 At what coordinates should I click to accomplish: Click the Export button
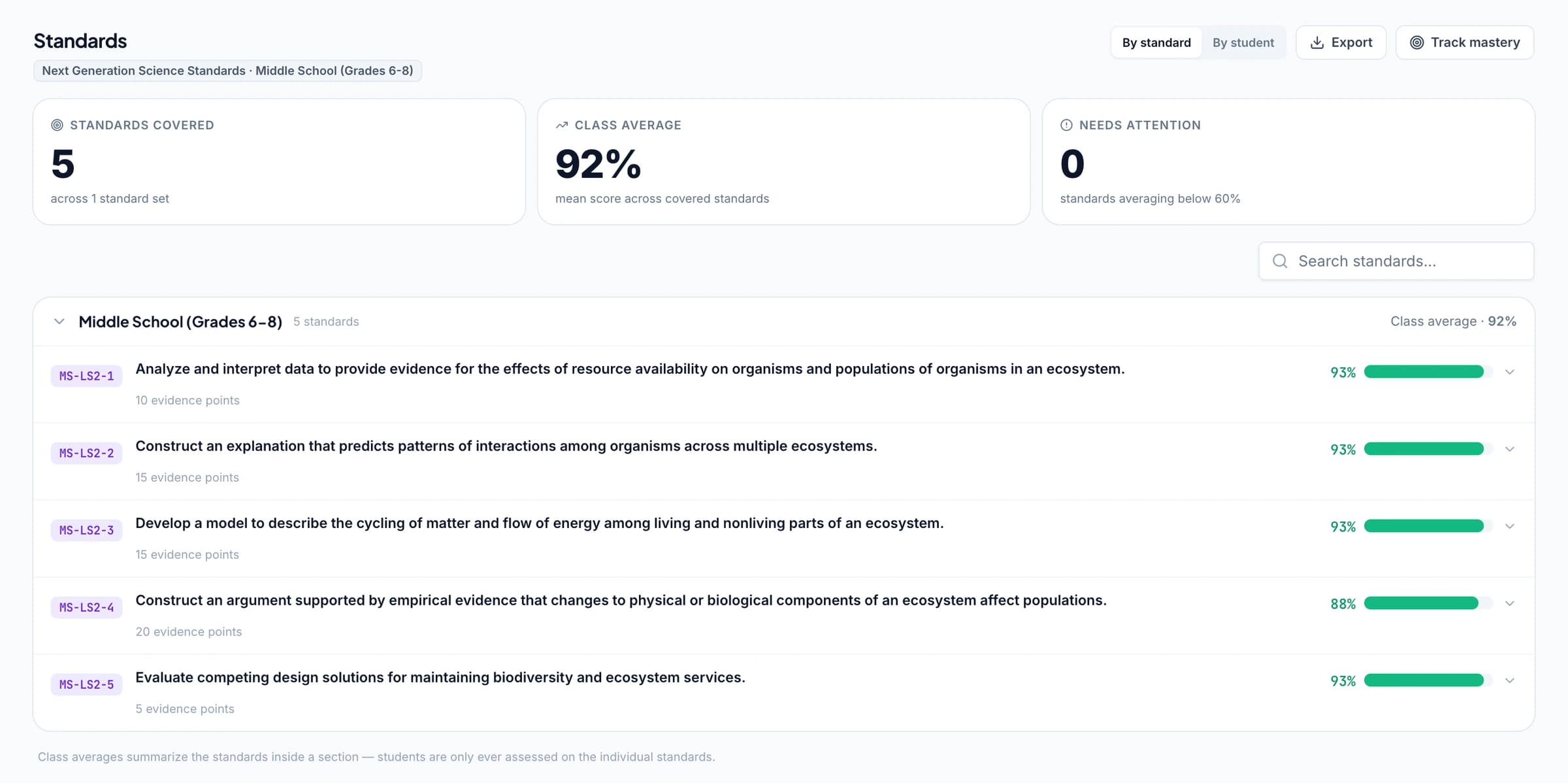click(1341, 42)
